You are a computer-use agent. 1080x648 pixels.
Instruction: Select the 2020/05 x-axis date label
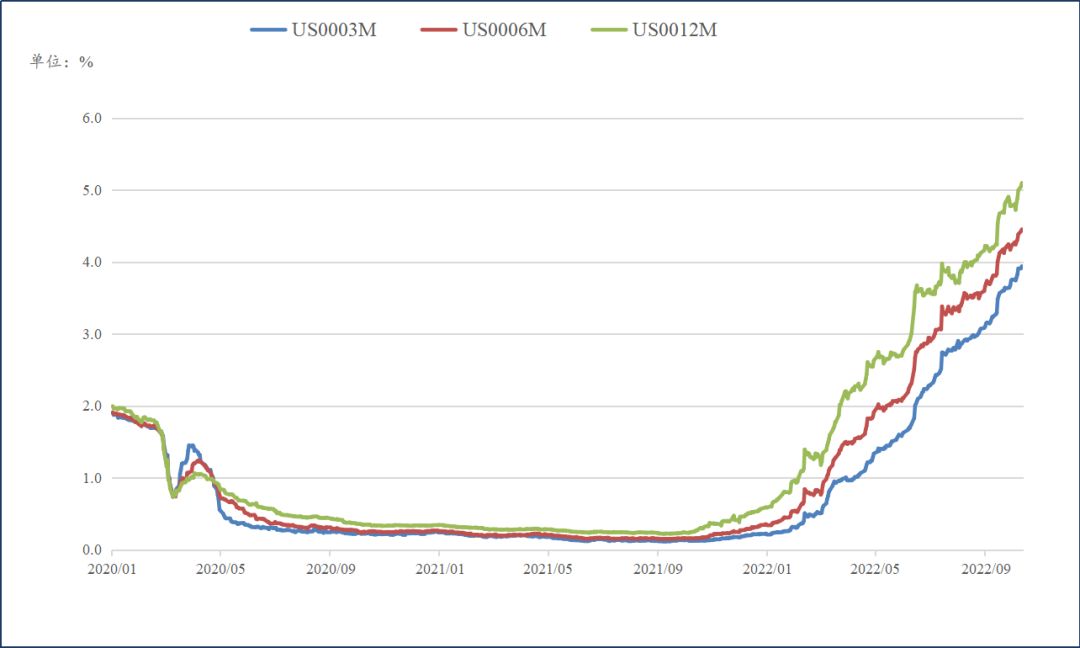click(220, 569)
